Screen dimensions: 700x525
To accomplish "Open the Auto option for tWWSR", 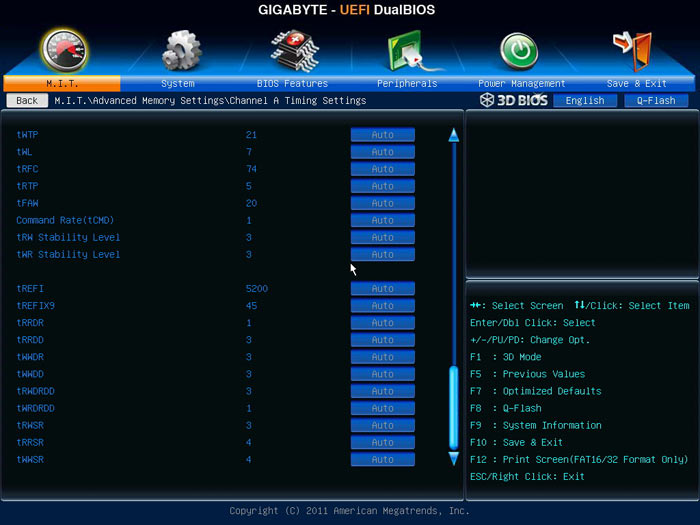I will tap(383, 459).
